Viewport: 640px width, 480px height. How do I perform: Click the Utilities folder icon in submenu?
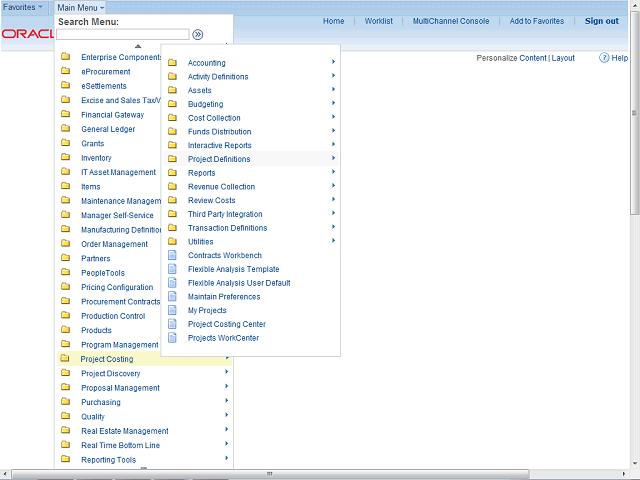(172, 241)
